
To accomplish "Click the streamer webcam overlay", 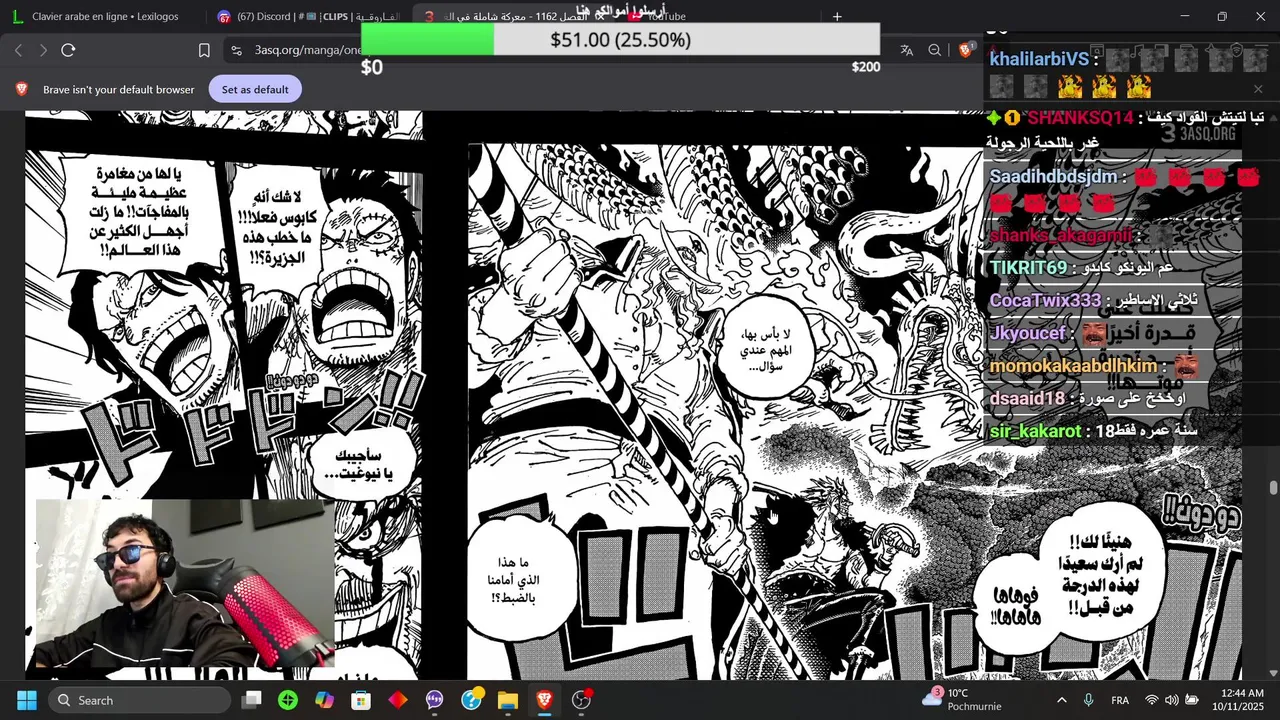I will 185,583.
